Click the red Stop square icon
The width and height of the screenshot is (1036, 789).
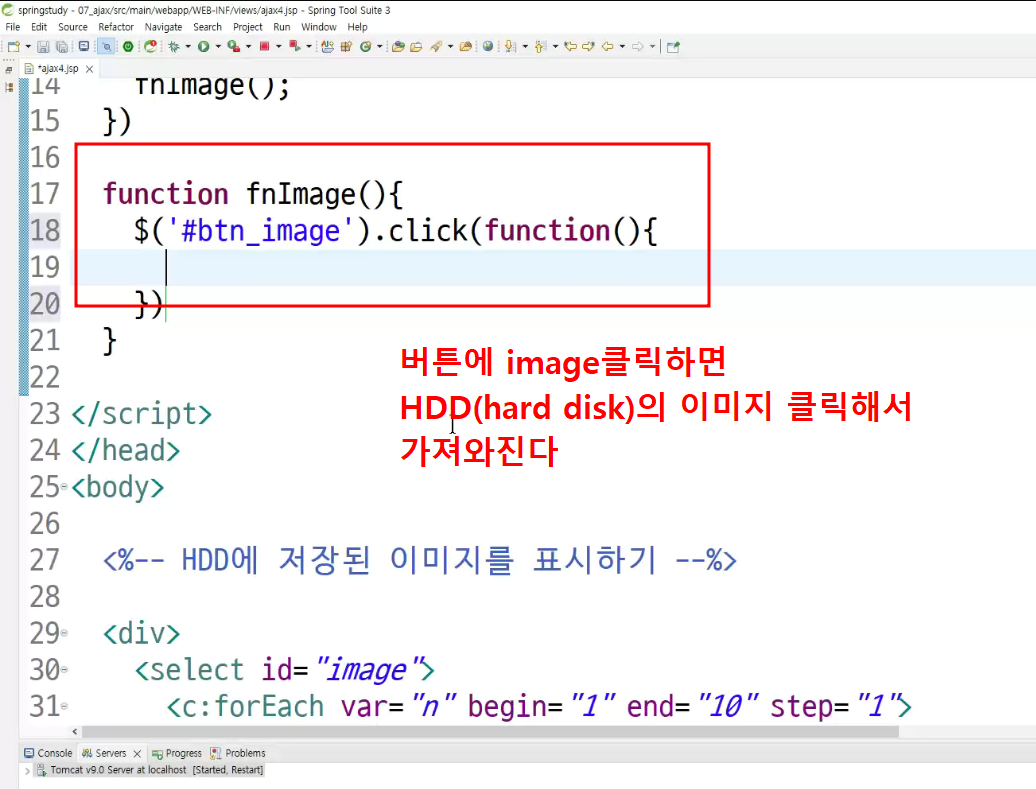pyautogui.click(x=264, y=46)
